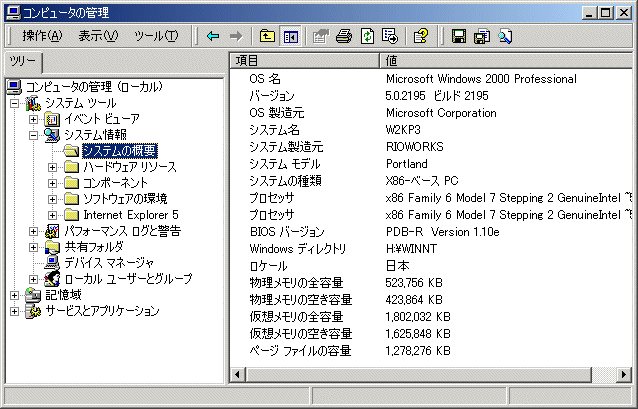Screen dimensions: 638x409
Task: Expand the イベント ビューア node
Action: (x=33, y=120)
